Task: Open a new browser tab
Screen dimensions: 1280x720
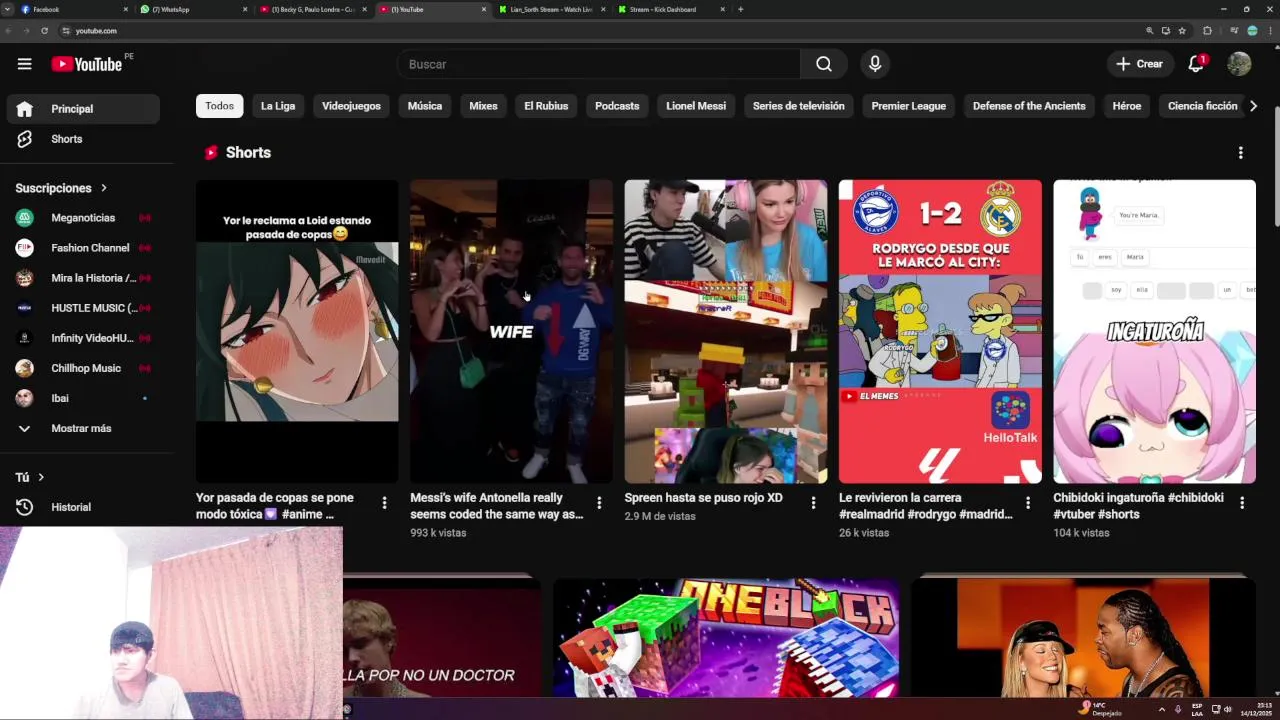Action: [x=740, y=9]
